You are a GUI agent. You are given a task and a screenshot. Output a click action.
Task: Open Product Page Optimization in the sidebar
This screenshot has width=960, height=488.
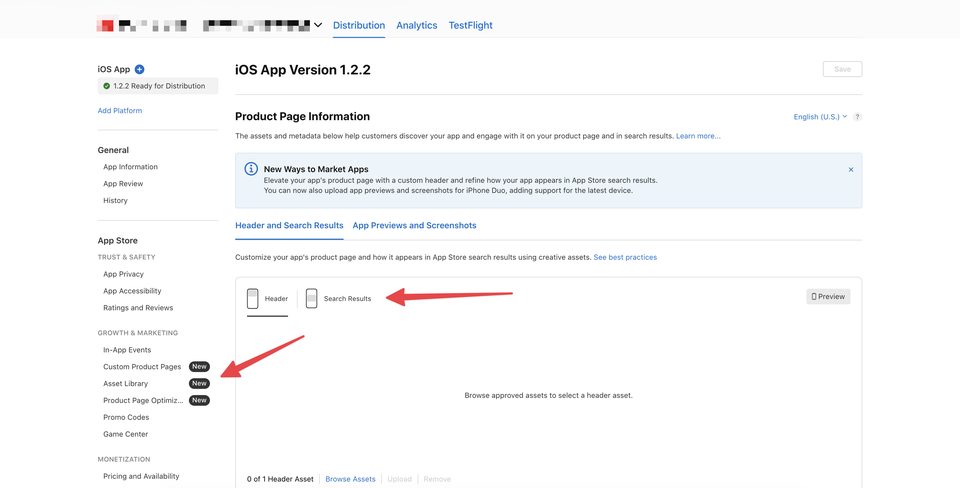143,400
